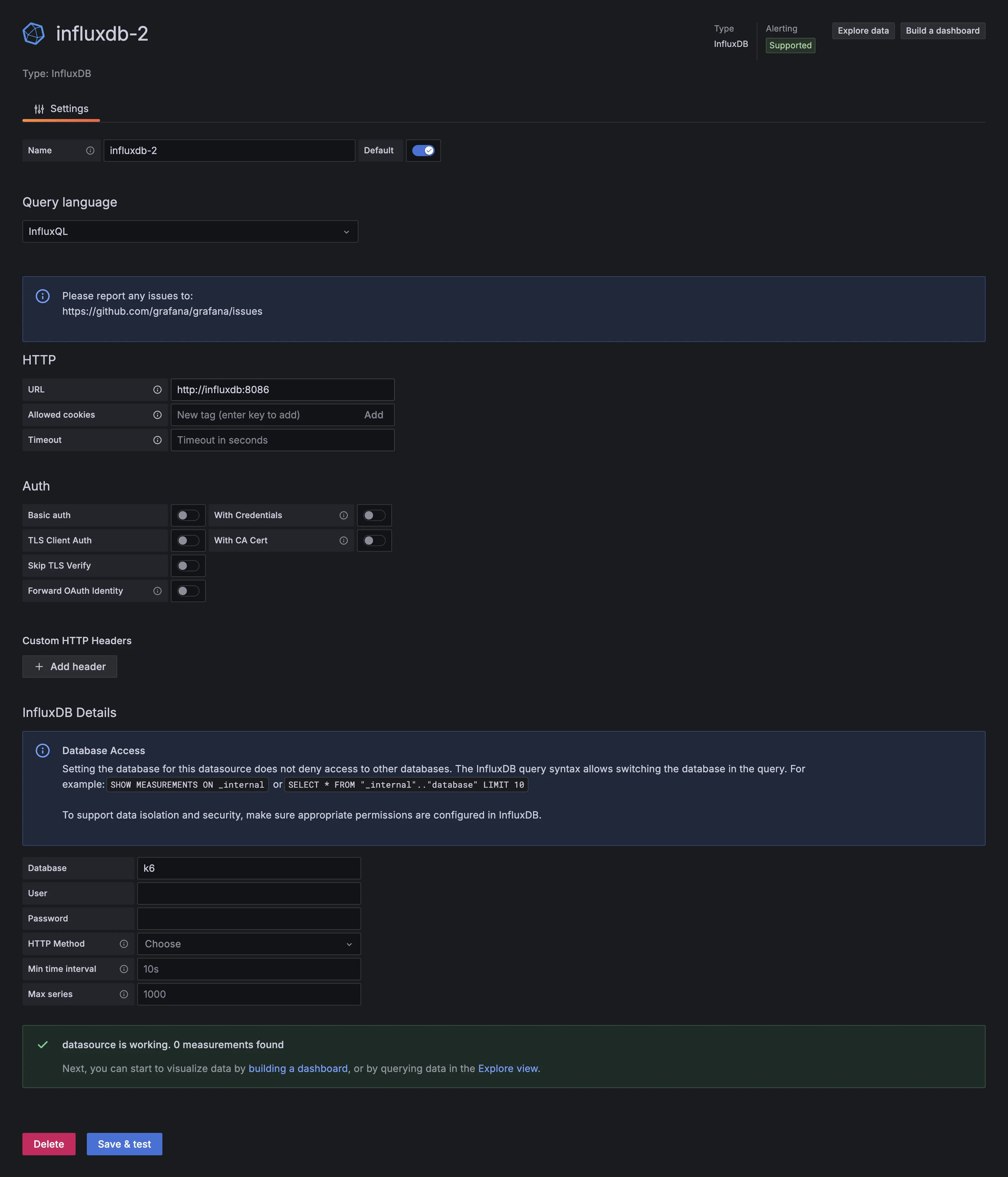Viewport: 1008px width, 1177px height.
Task: Click the Save & test button
Action: click(x=124, y=1144)
